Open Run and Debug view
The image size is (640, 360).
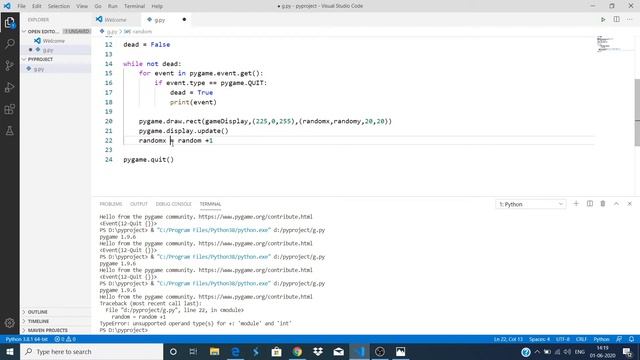point(9,87)
